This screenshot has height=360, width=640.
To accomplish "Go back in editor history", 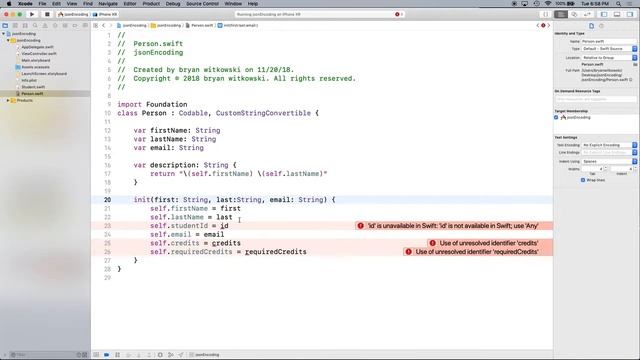I will tap(104, 25).
